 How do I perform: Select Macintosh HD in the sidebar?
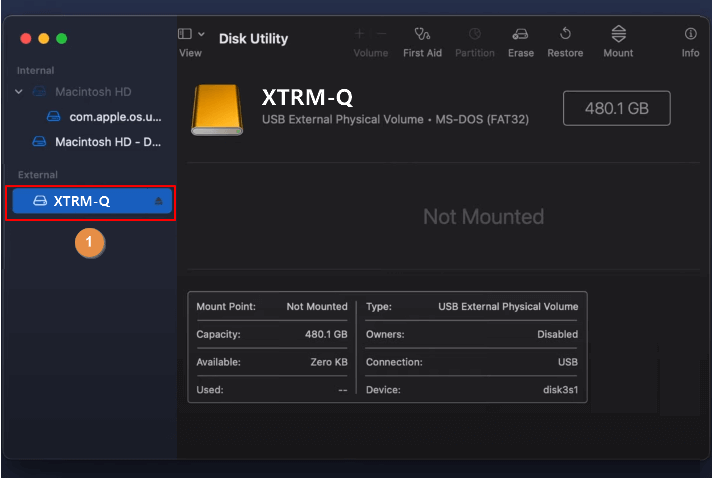point(95,92)
